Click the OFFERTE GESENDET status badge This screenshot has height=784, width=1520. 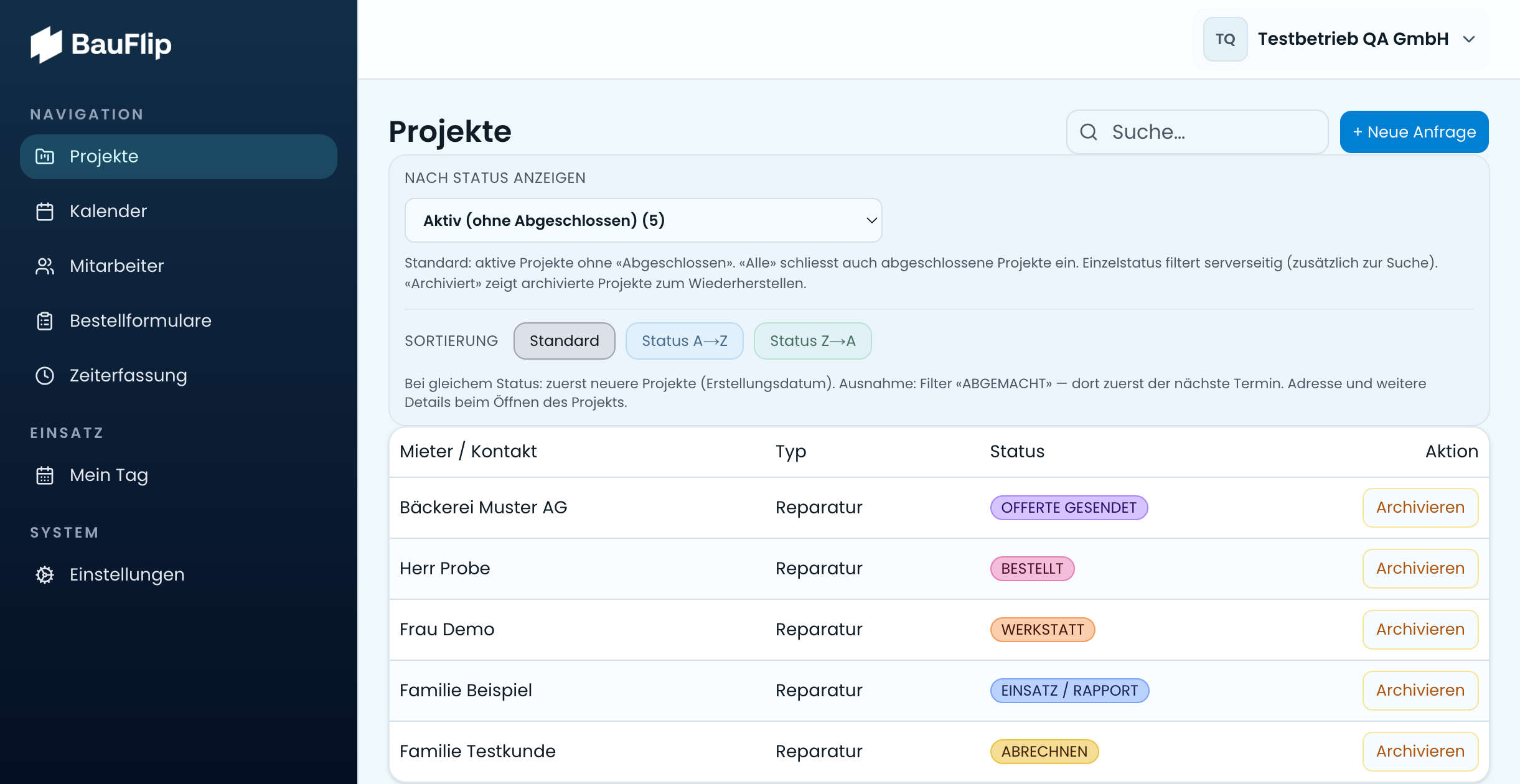(x=1069, y=508)
